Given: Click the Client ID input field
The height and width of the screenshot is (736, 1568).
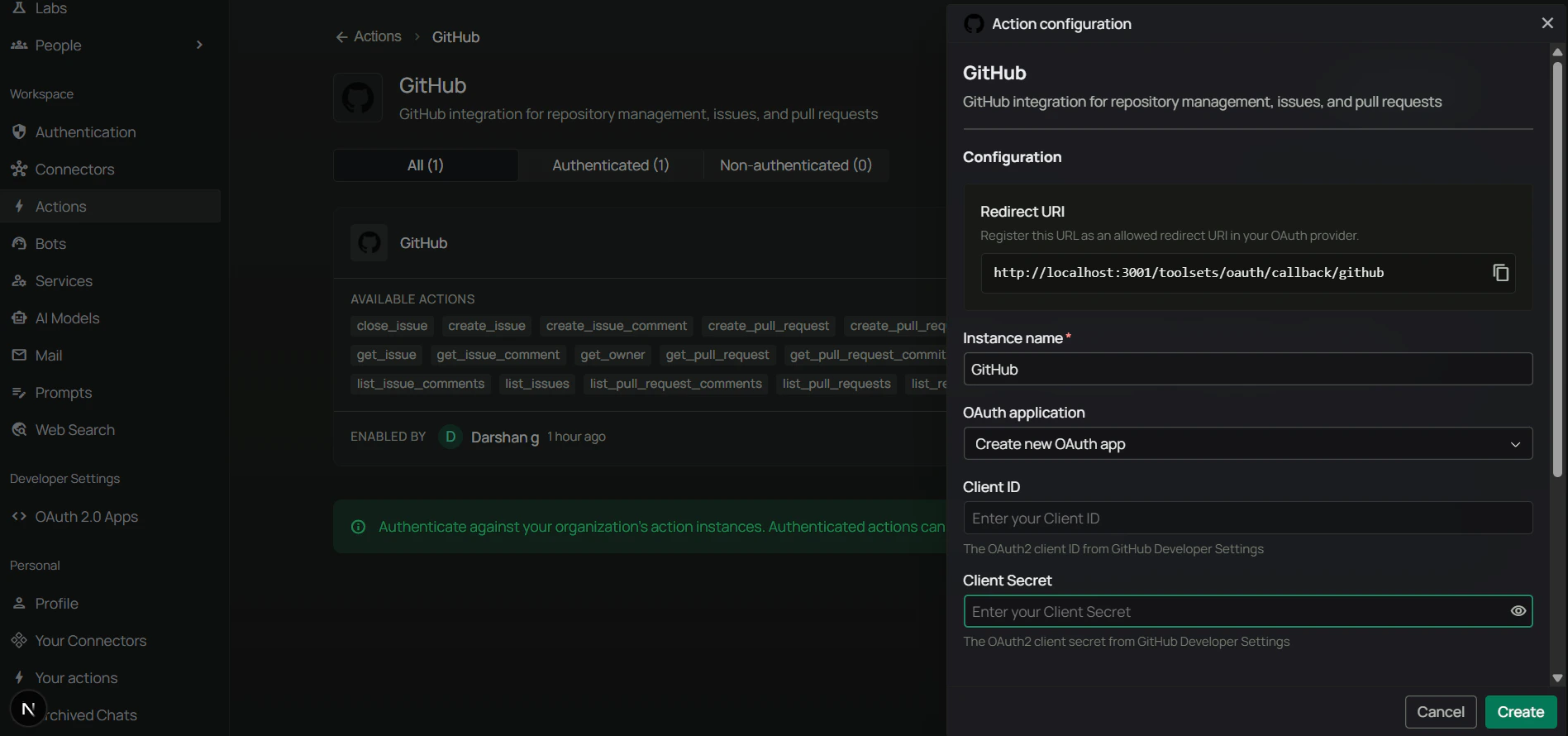Looking at the screenshot, I should click(1247, 518).
